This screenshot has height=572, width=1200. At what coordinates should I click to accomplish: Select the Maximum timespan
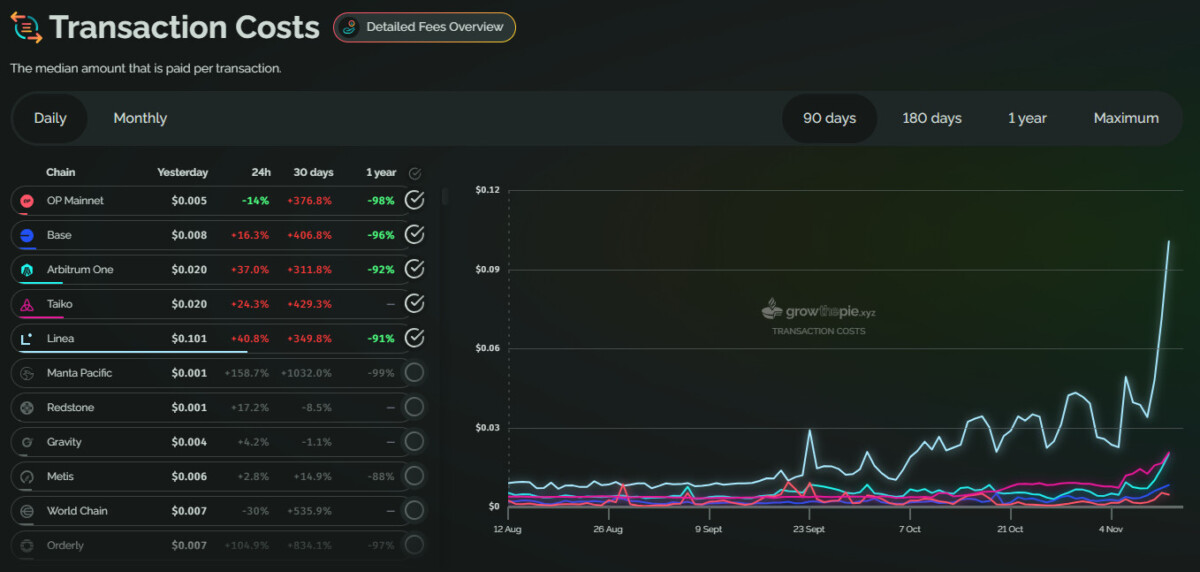point(1126,118)
